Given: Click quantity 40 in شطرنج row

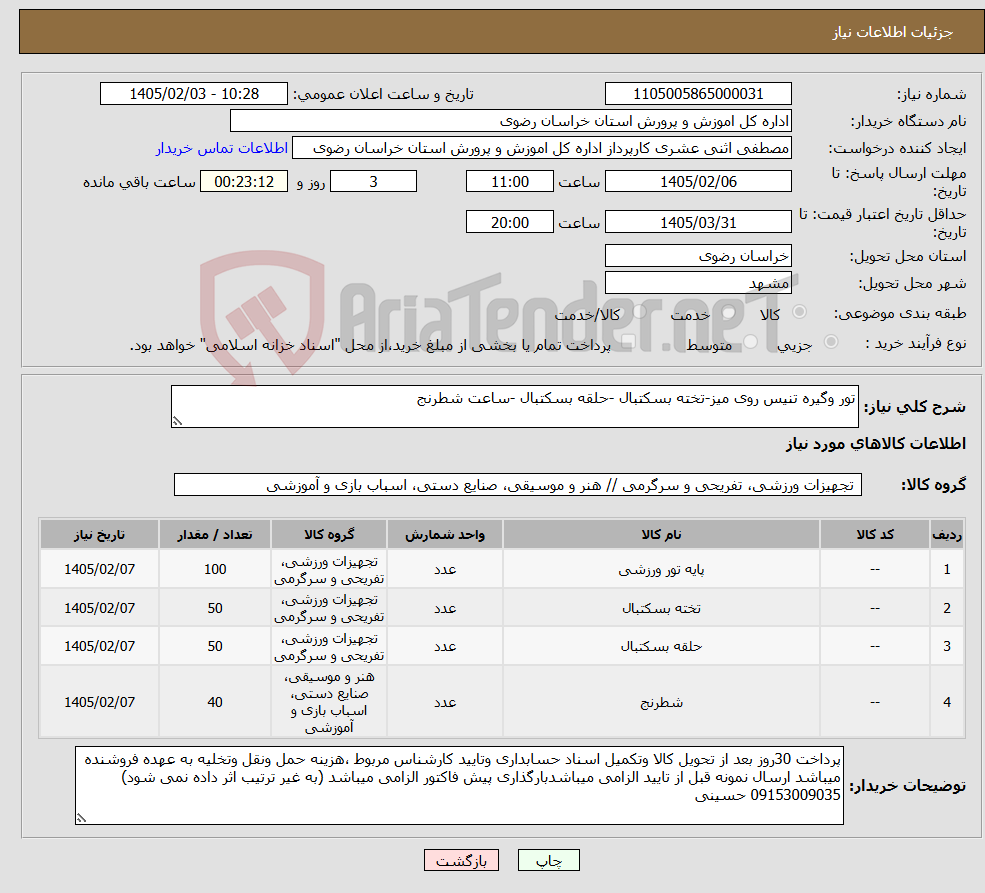Looking at the screenshot, I should [x=215, y=702].
